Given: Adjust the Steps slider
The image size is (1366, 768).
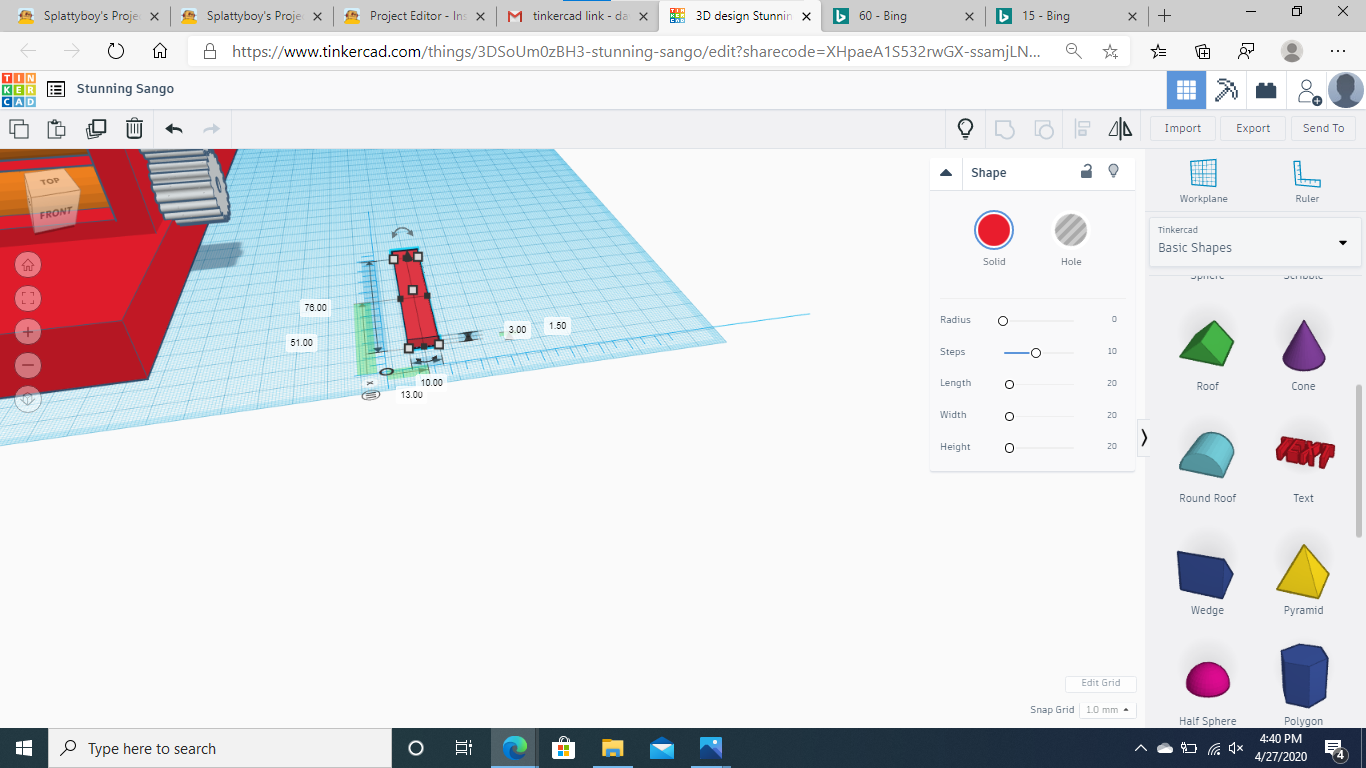Looking at the screenshot, I should click(1039, 352).
